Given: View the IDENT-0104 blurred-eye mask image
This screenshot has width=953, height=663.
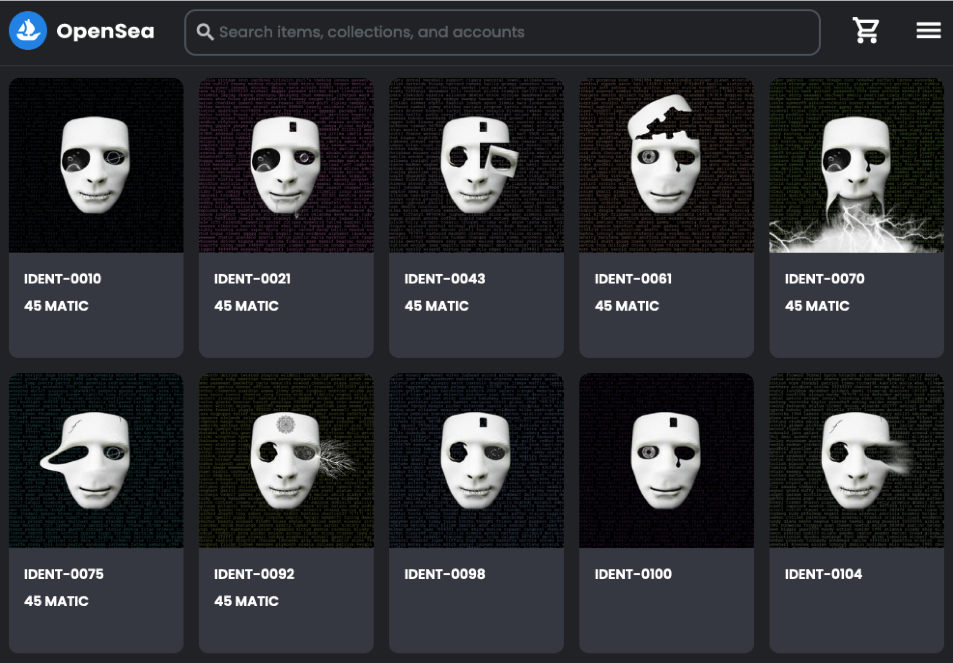Looking at the screenshot, I should pos(856,461).
